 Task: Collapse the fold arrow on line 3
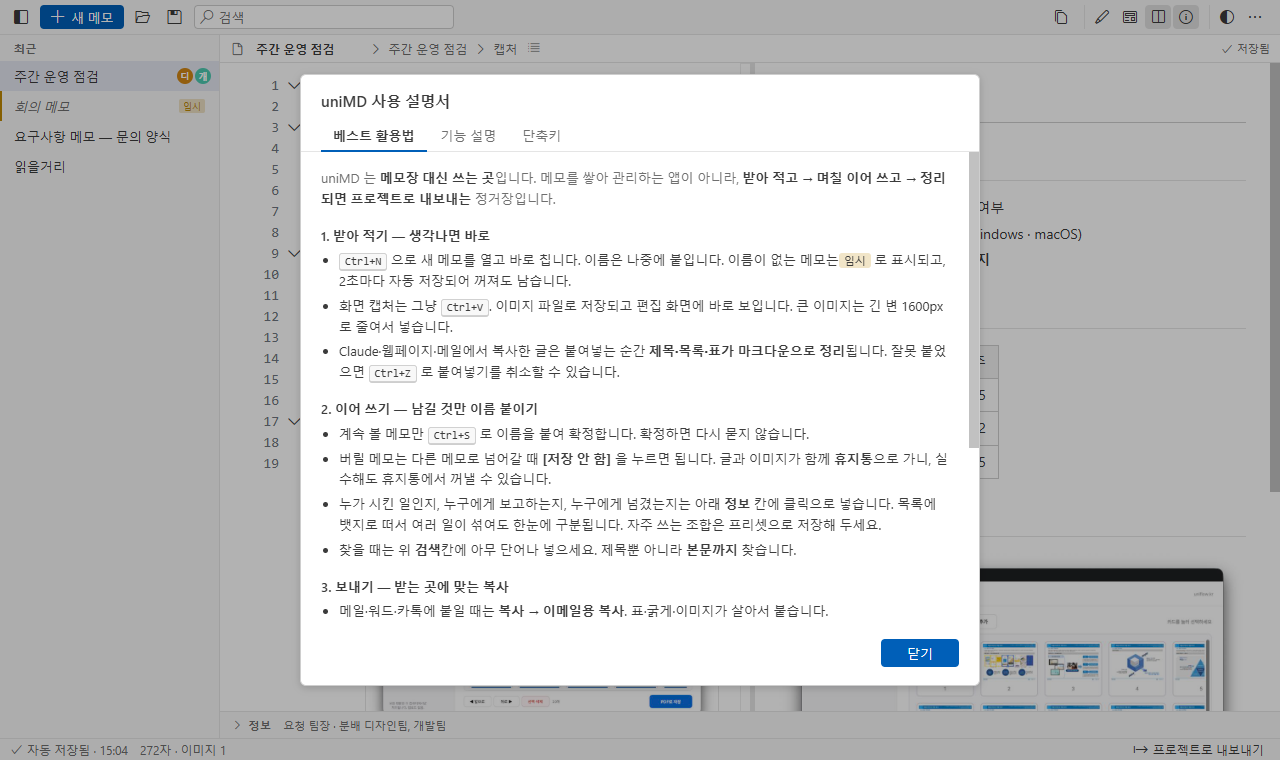[293, 127]
